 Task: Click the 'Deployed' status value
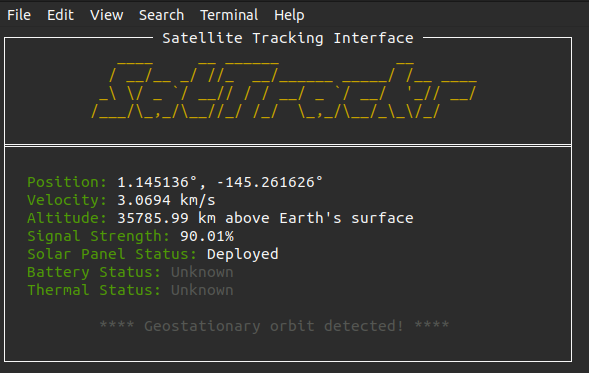[x=243, y=255]
